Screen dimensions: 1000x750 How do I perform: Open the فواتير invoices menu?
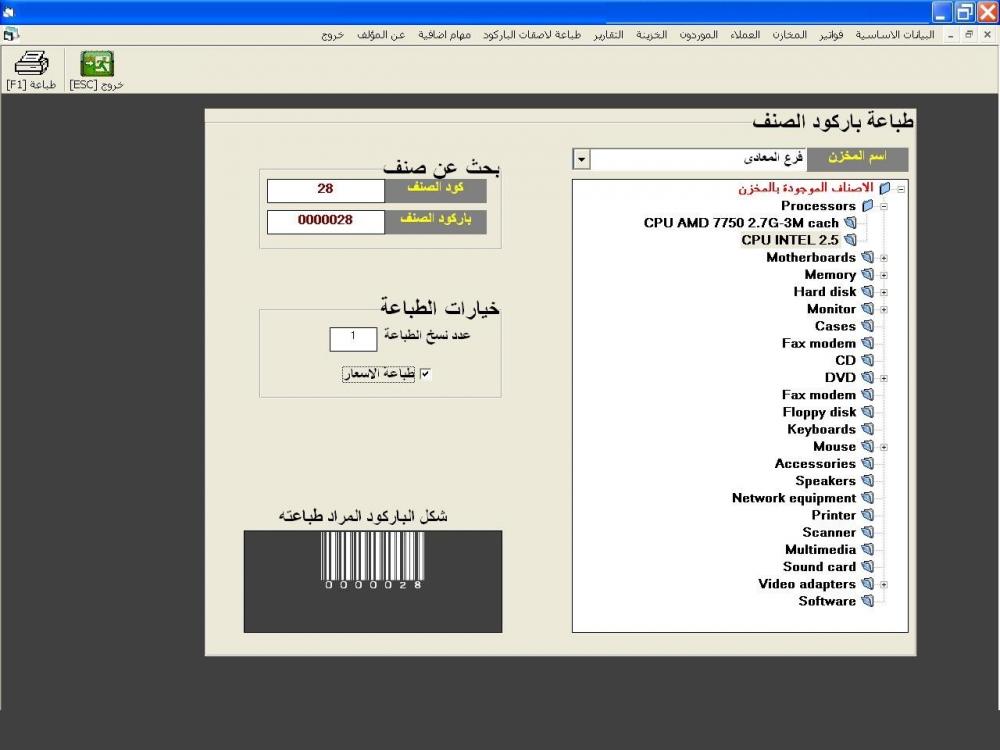coord(831,34)
